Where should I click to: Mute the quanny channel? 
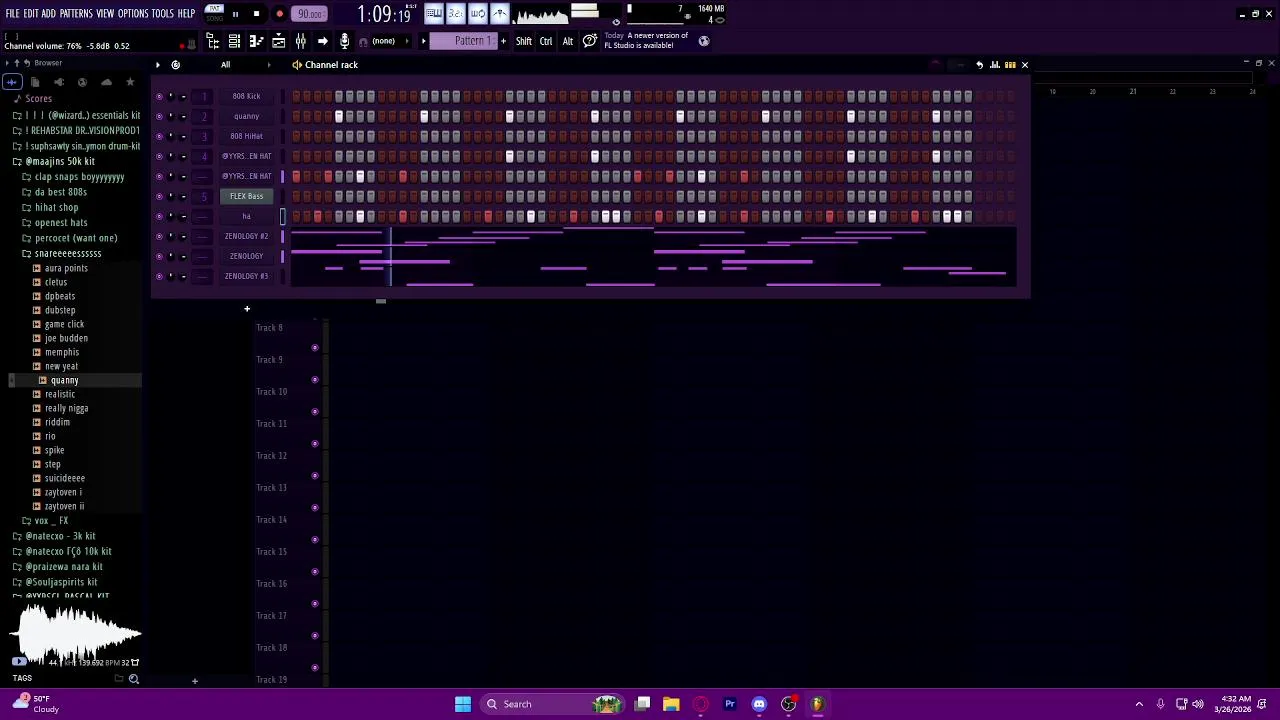point(159,116)
